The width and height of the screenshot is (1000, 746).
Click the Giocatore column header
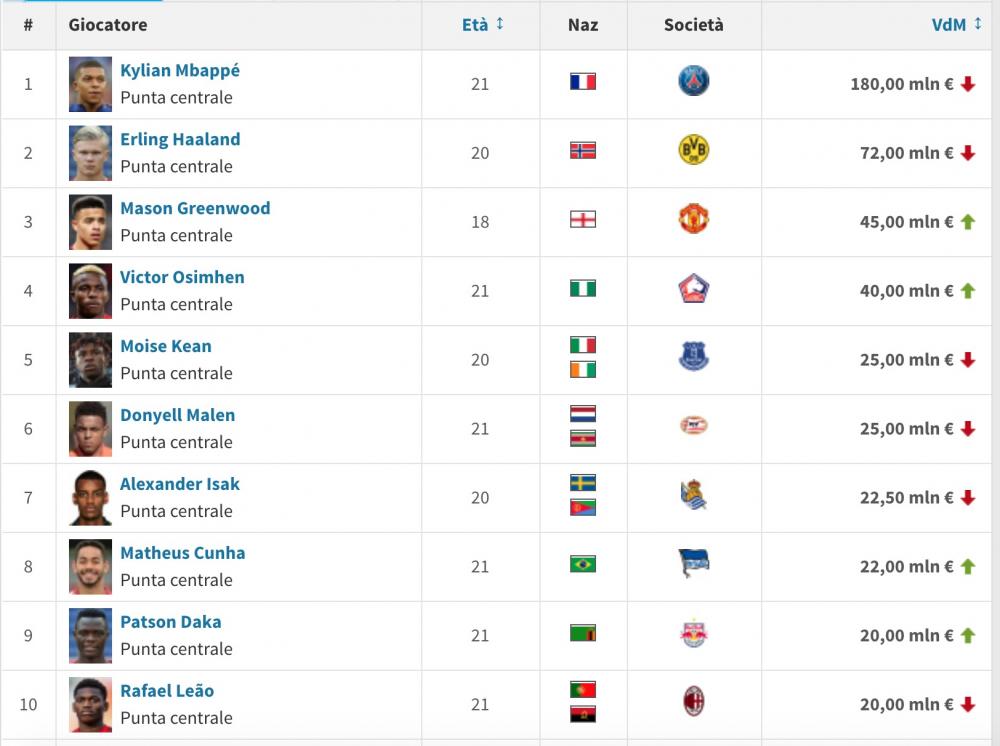click(x=108, y=25)
